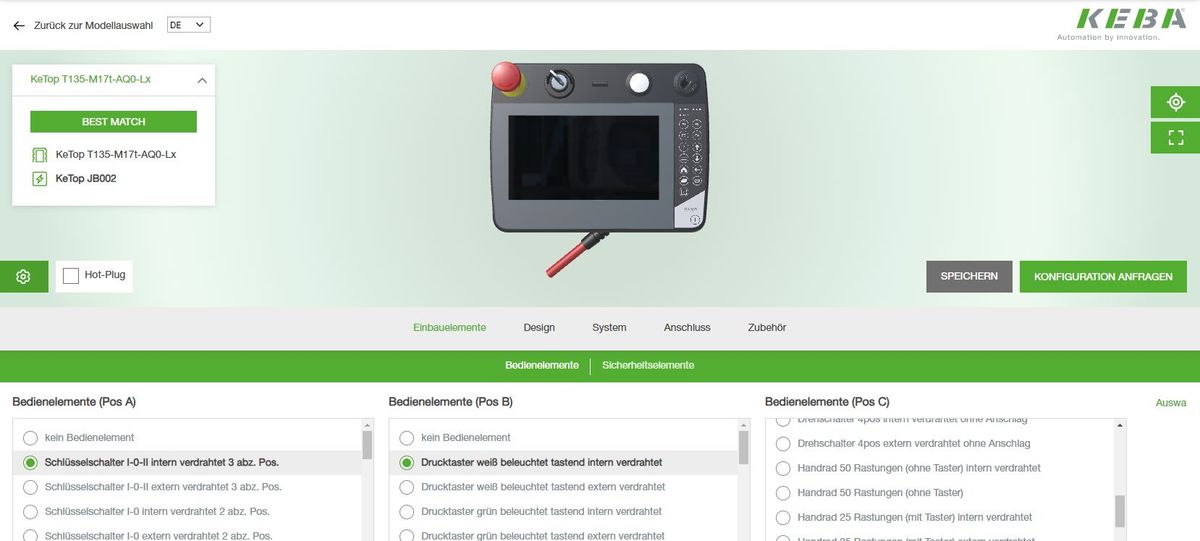This screenshot has height=541, width=1200.
Task: Click the KeTop T135-M17t-AQ0-Lx list entry
Action: point(116,155)
